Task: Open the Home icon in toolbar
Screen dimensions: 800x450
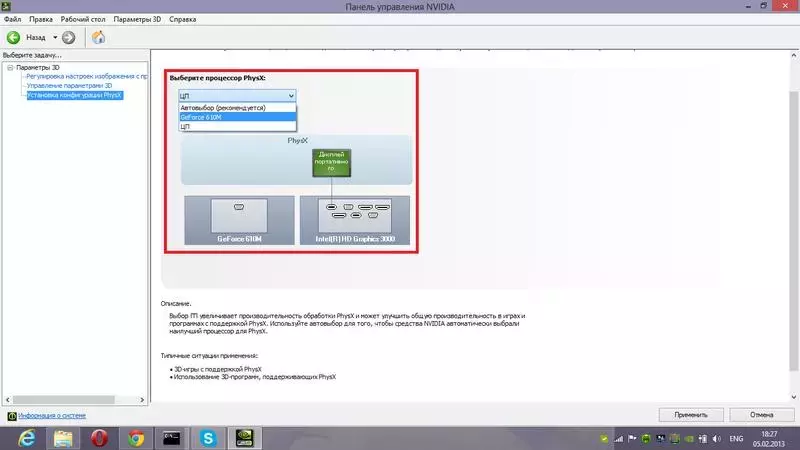Action: [x=98, y=37]
